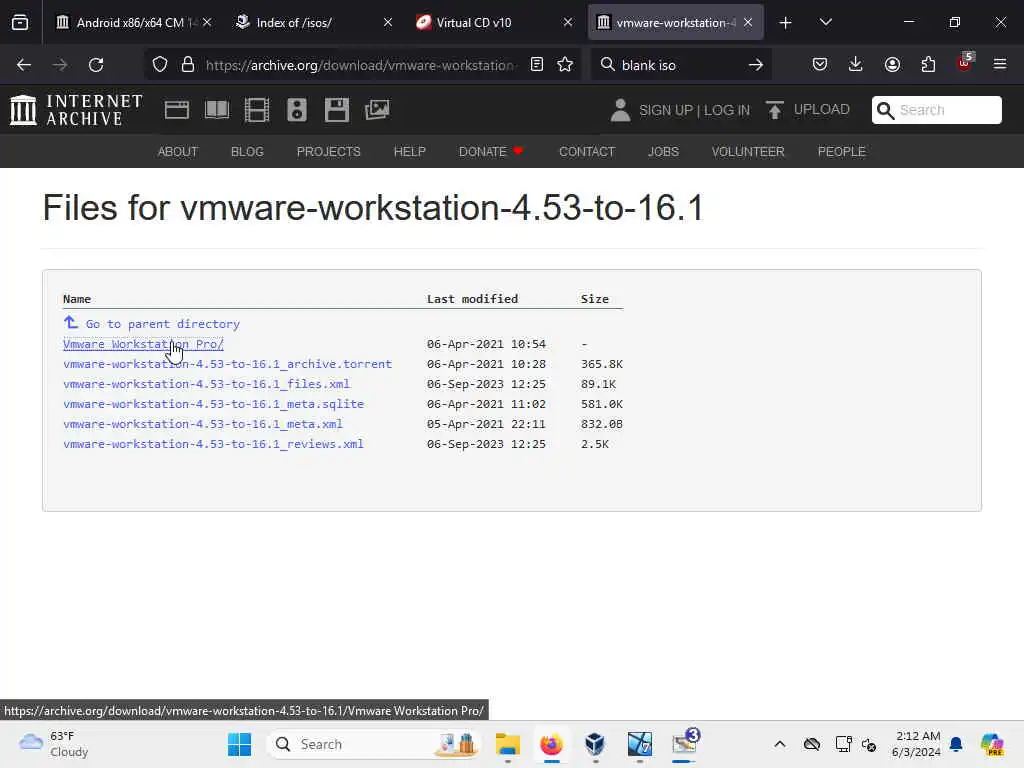Close the vmware-workstation tab

coord(748,22)
